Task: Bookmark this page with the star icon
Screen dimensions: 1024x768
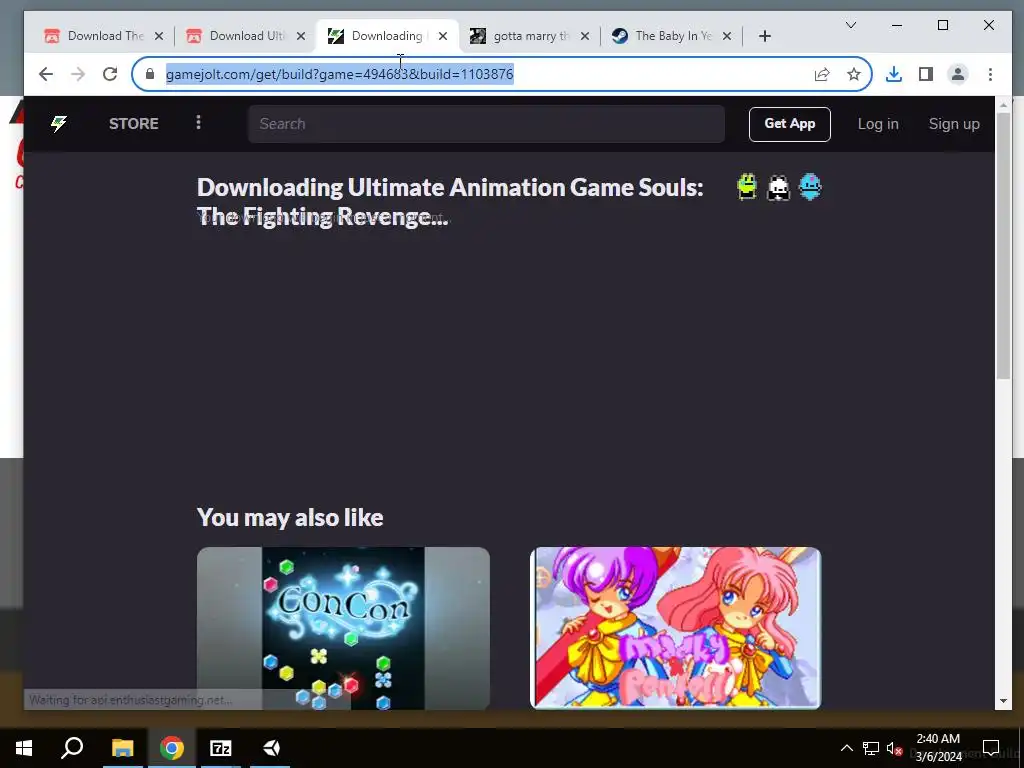Action: [854, 74]
